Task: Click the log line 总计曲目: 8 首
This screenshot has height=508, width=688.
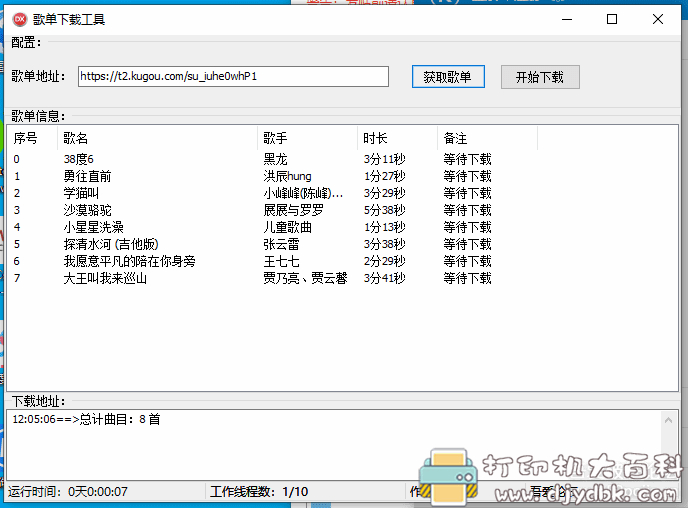Action: [x=86, y=419]
